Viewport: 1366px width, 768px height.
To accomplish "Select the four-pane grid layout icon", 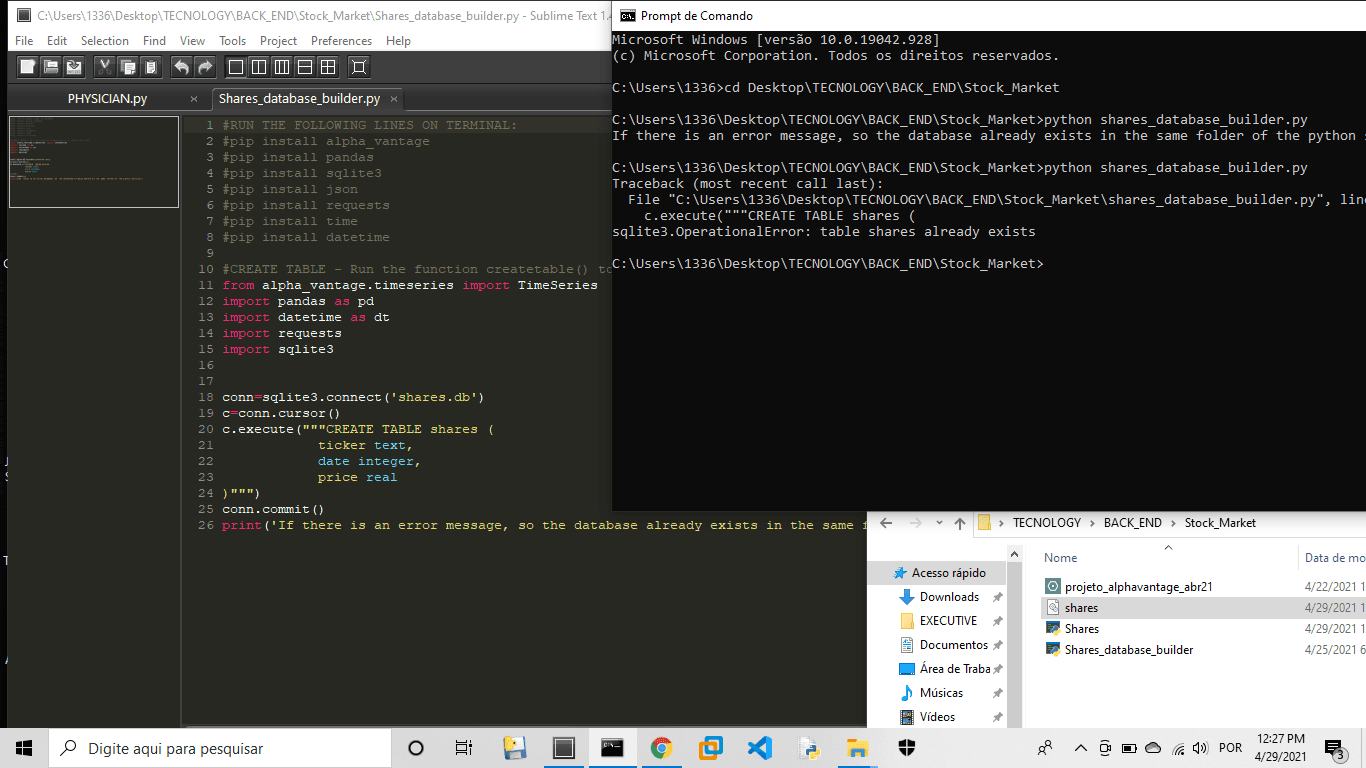I will pyautogui.click(x=328, y=67).
